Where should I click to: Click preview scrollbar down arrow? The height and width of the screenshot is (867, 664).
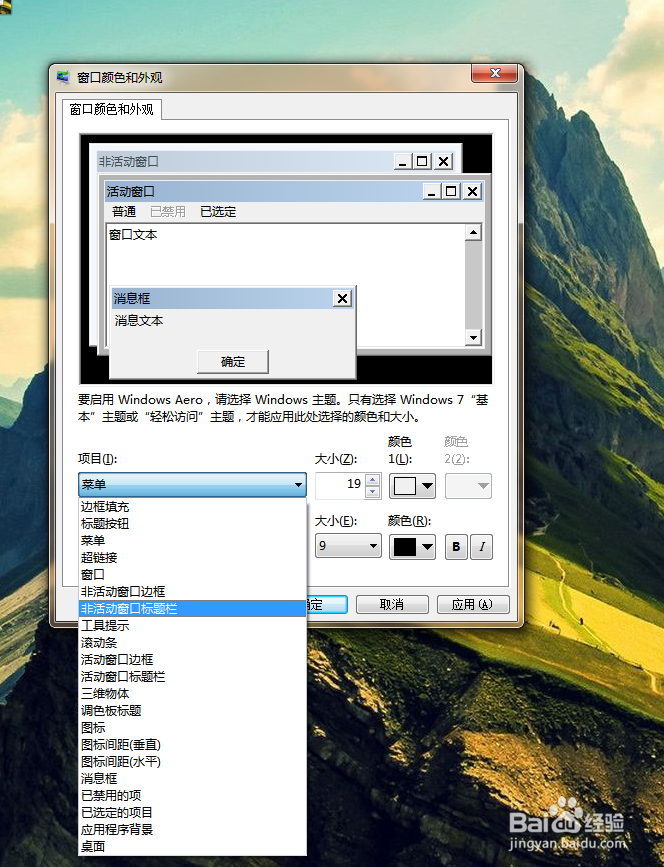tap(473, 337)
